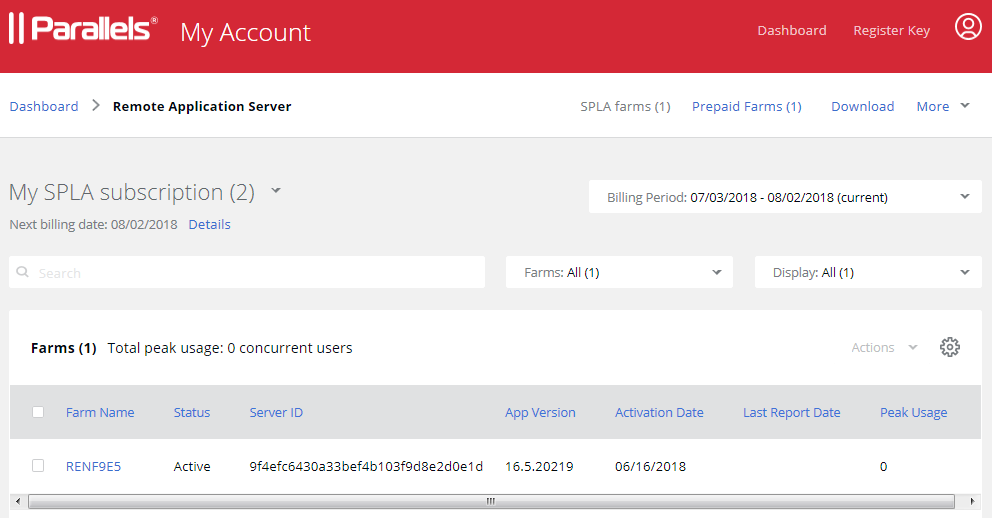Click the scrollbar left arrow
992x518 pixels.
[18, 501]
